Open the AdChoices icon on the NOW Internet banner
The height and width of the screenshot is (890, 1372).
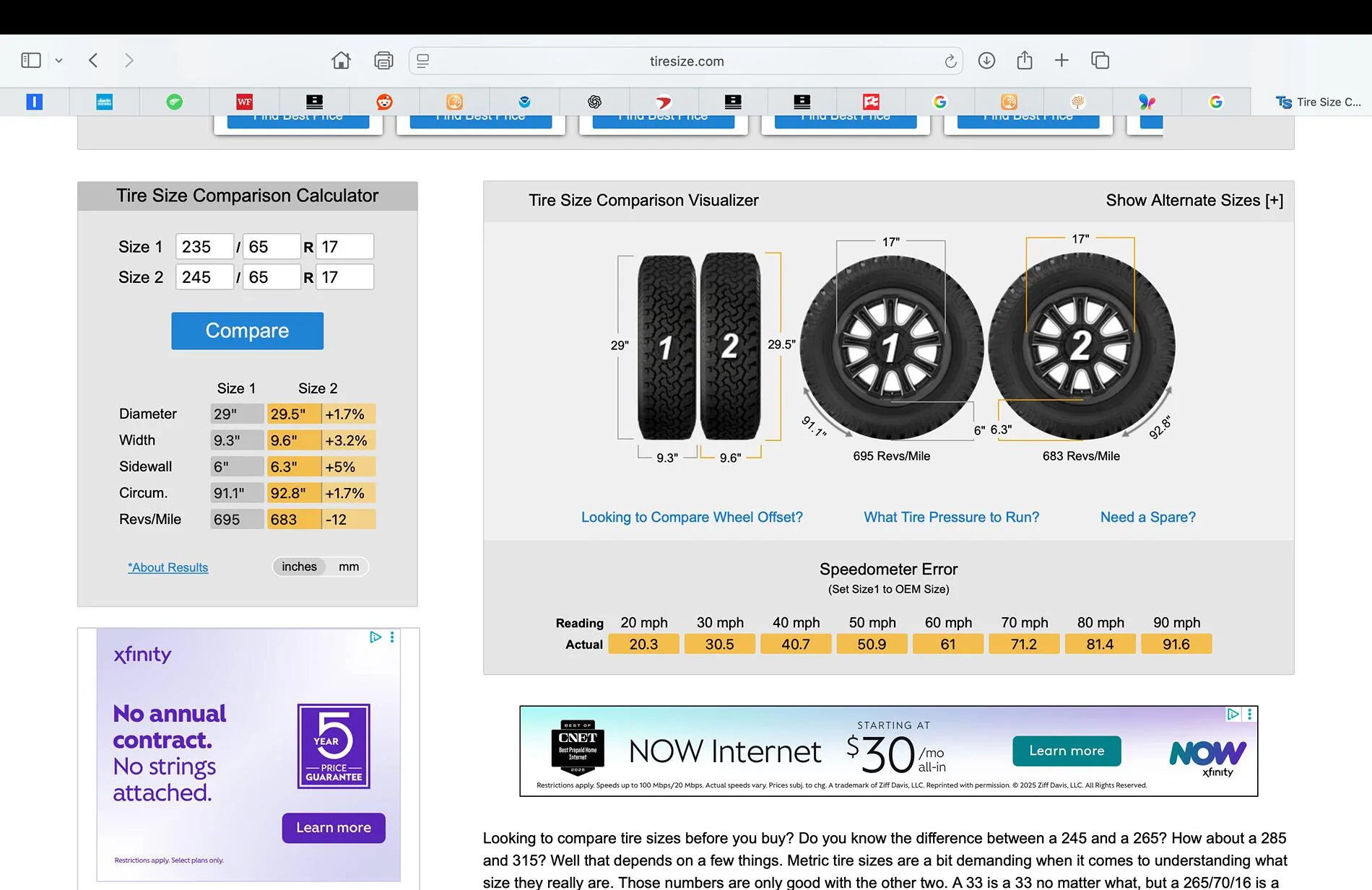point(1233,714)
